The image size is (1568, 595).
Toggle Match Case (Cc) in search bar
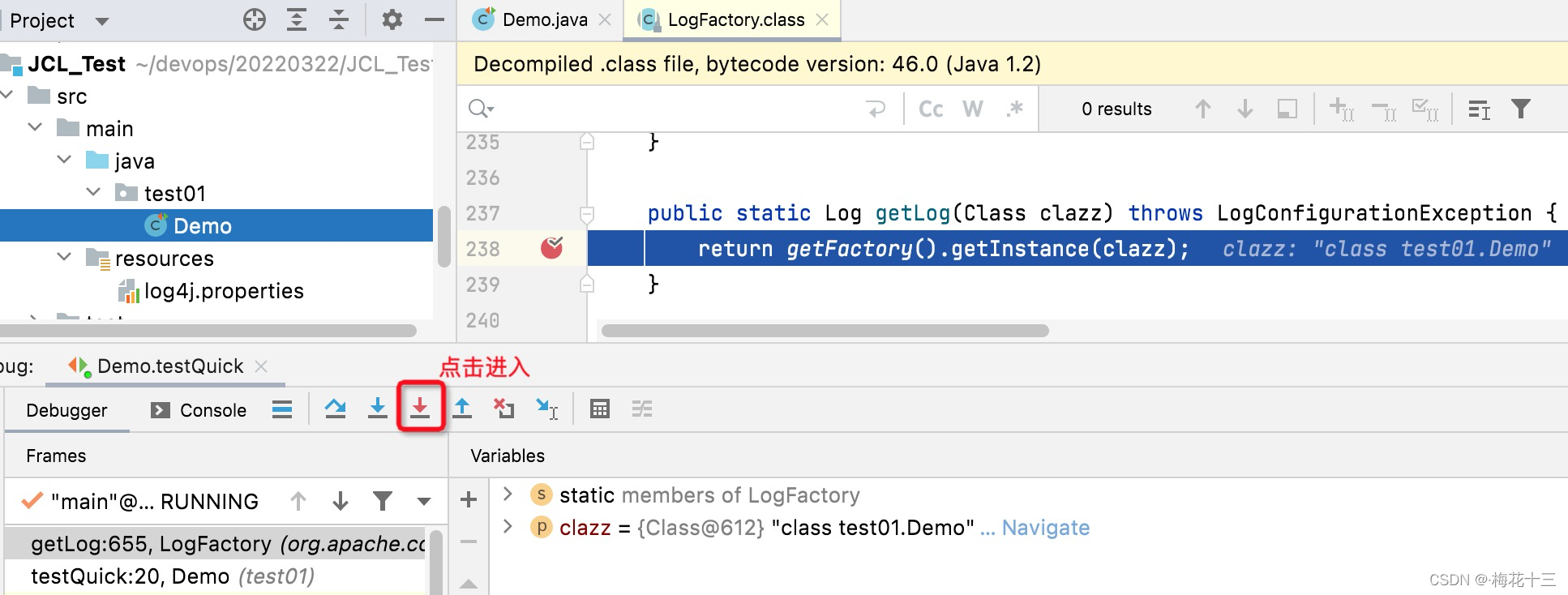(x=931, y=109)
